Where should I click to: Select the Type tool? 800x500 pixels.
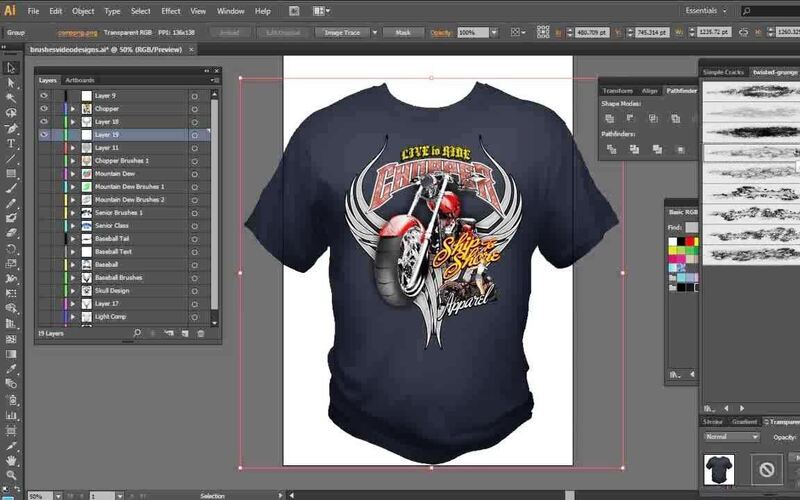pos(11,143)
